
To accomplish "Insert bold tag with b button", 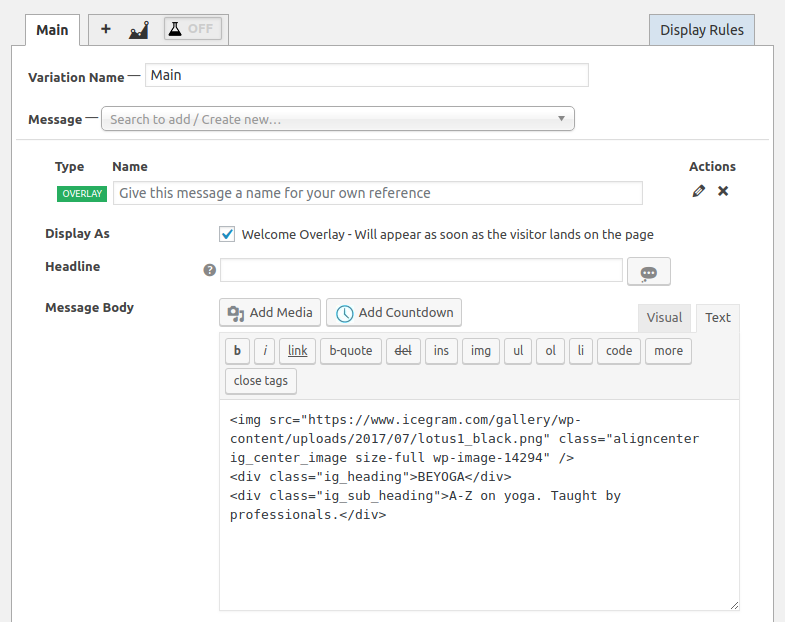I will tap(237, 351).
